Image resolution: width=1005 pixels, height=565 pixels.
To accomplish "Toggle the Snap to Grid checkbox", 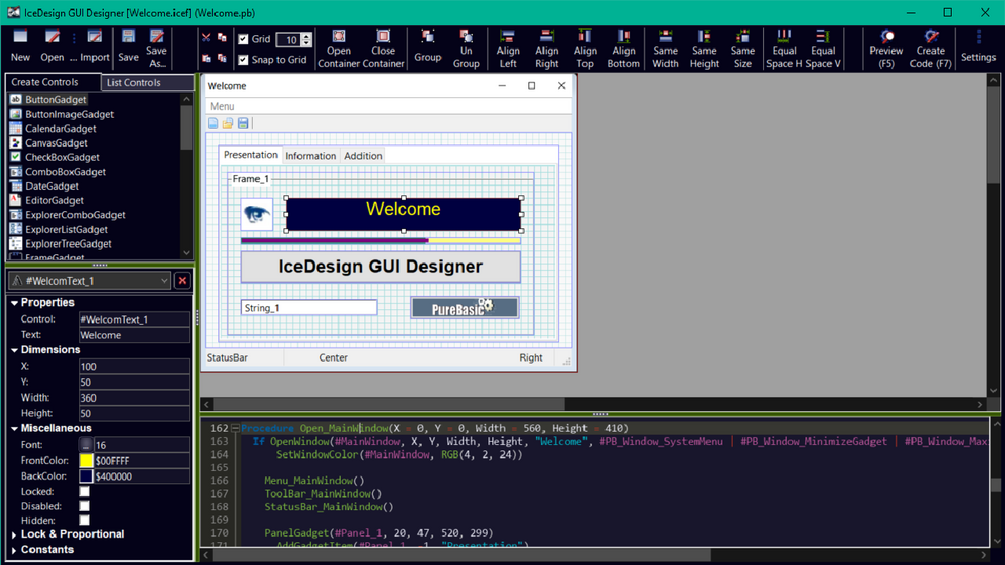I will tap(243, 60).
